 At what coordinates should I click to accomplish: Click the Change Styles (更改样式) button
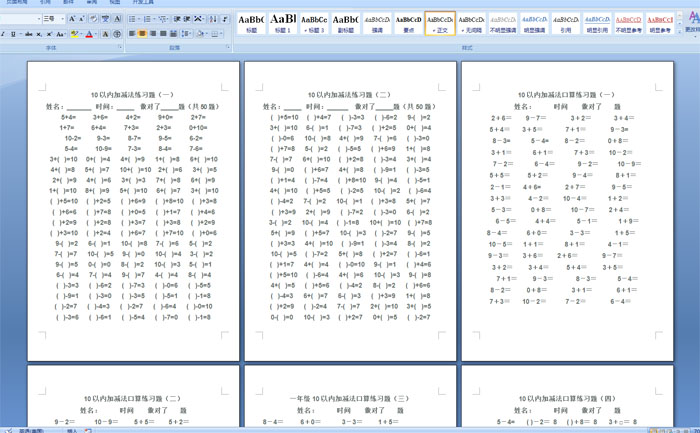pyautogui.click(x=693, y=22)
